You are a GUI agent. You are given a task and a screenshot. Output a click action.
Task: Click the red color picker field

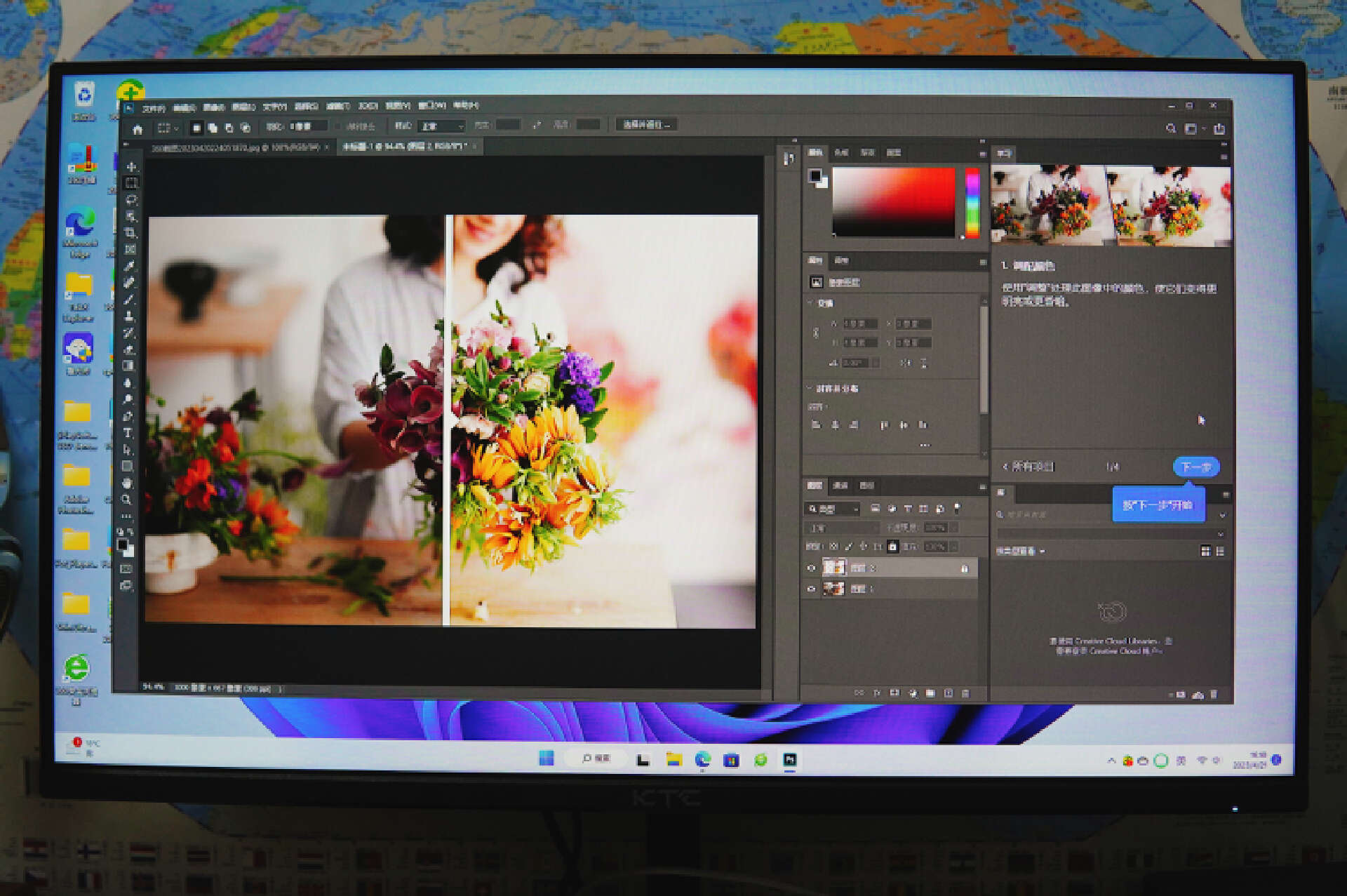coord(893,202)
